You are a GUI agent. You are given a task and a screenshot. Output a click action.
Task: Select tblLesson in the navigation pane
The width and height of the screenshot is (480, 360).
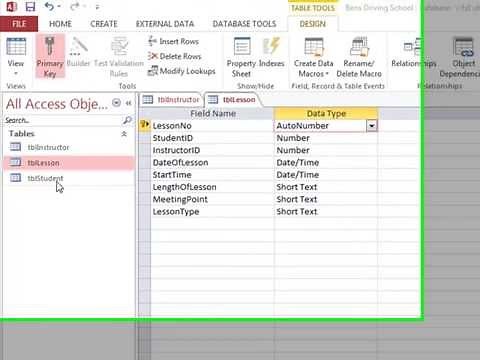coord(68,163)
